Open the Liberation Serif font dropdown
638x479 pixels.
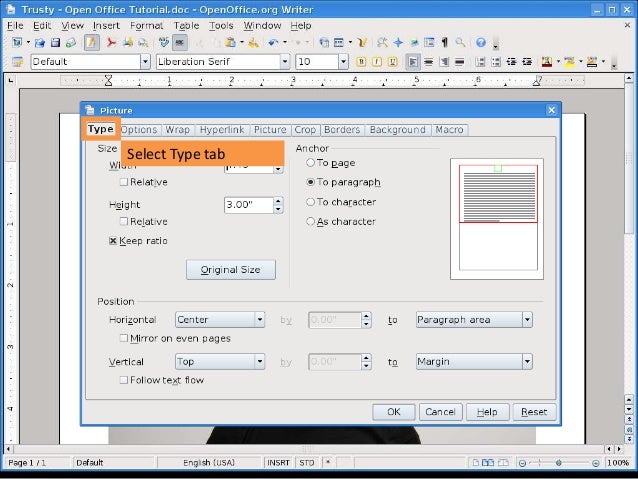coord(285,62)
